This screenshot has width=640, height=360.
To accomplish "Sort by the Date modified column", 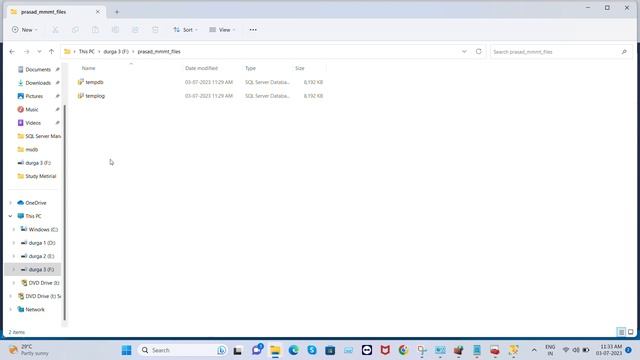I will pyautogui.click(x=201, y=68).
